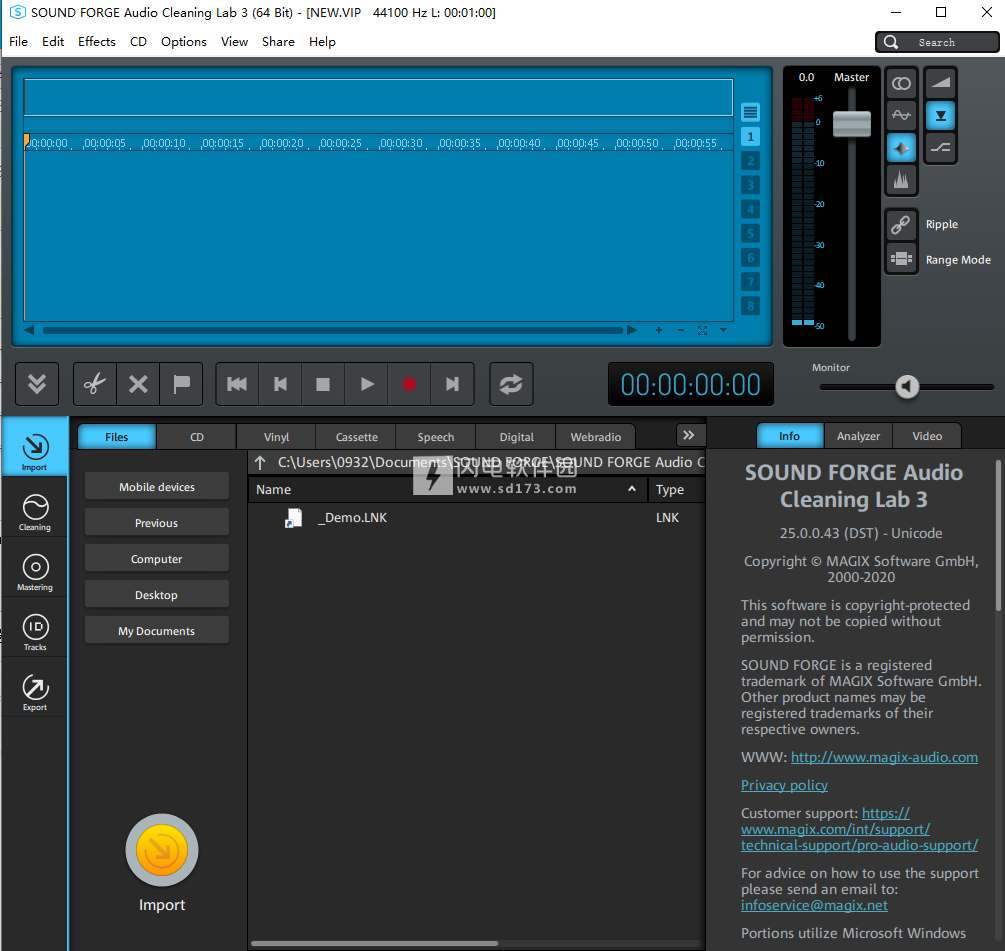Open the Export section
Viewport: 1005px width, 951px height.
click(35, 692)
